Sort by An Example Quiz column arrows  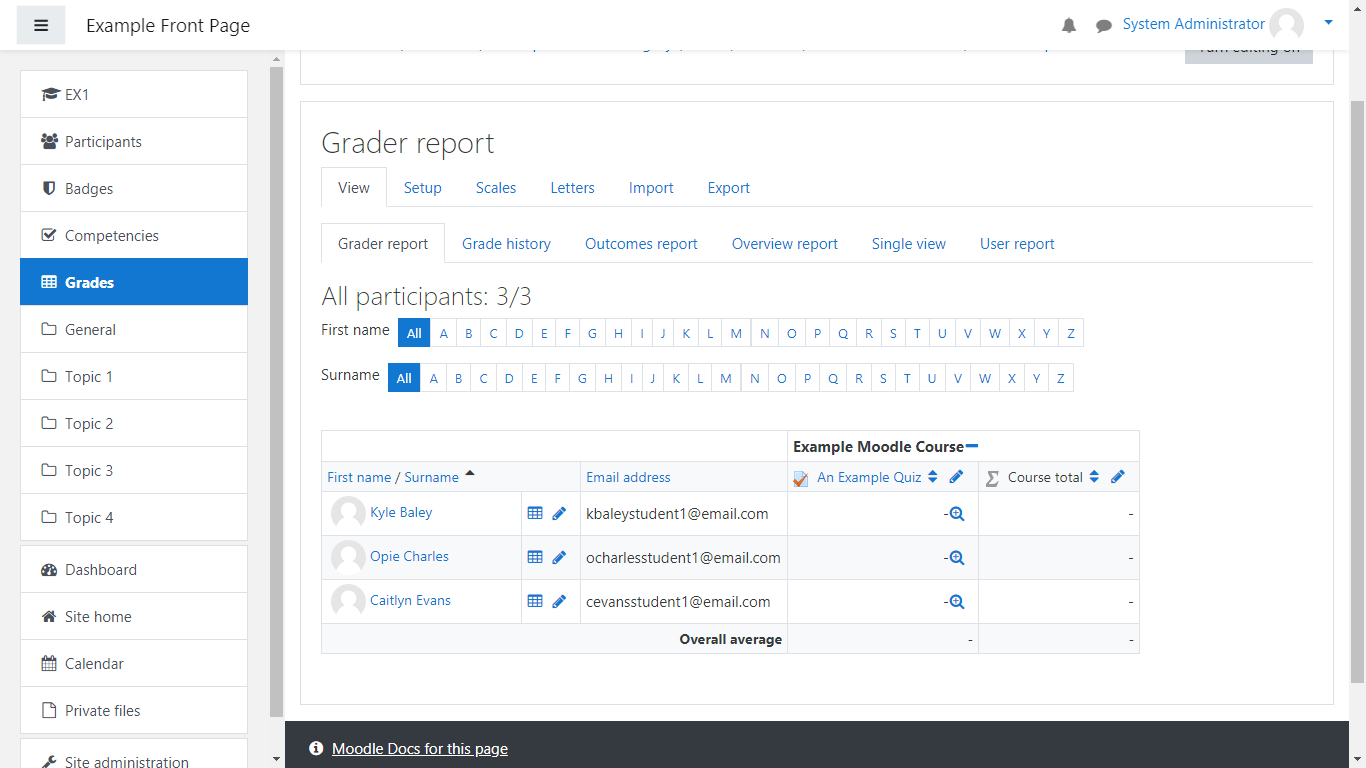click(x=933, y=477)
